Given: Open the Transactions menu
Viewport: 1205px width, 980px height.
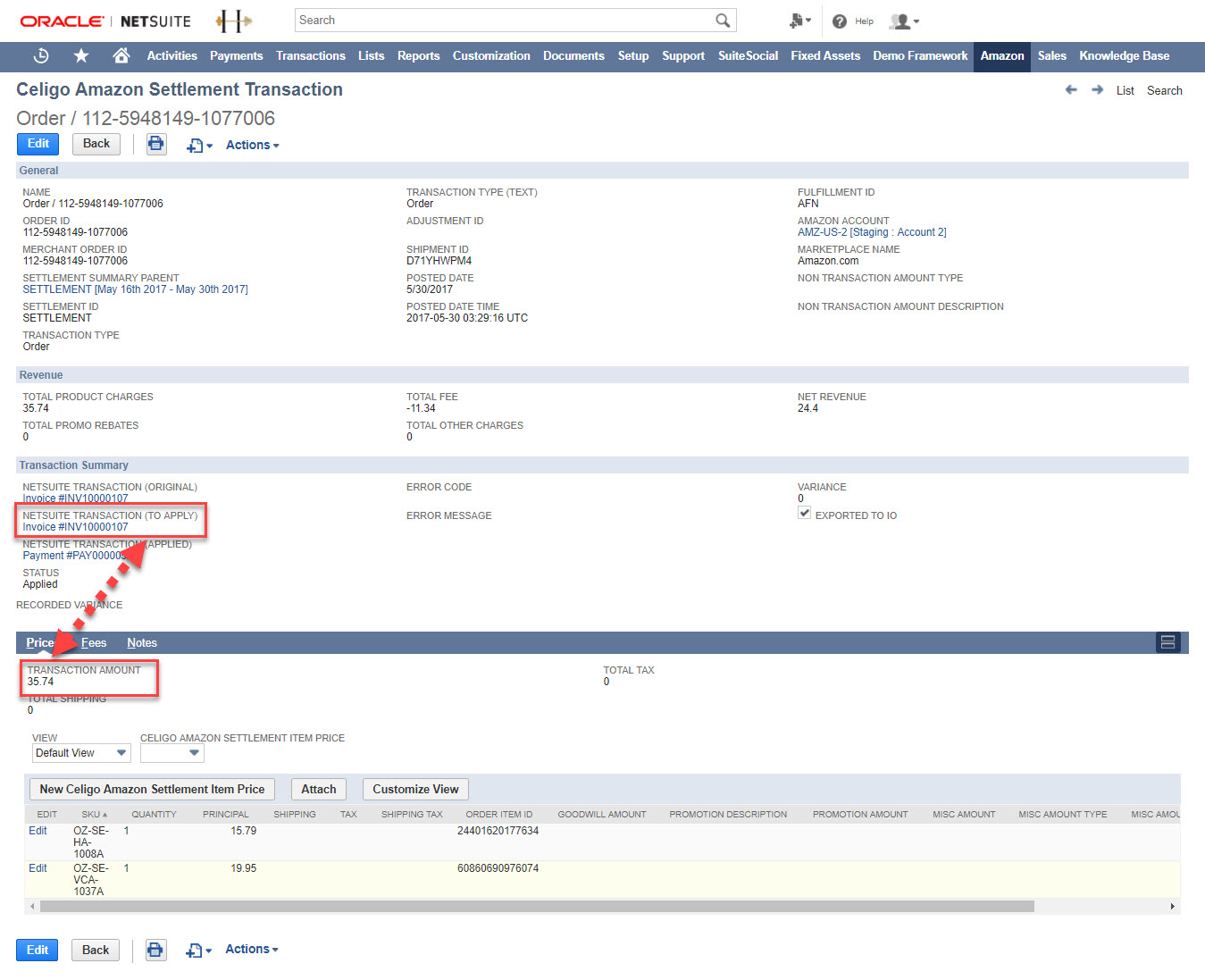Looking at the screenshot, I should tap(310, 55).
